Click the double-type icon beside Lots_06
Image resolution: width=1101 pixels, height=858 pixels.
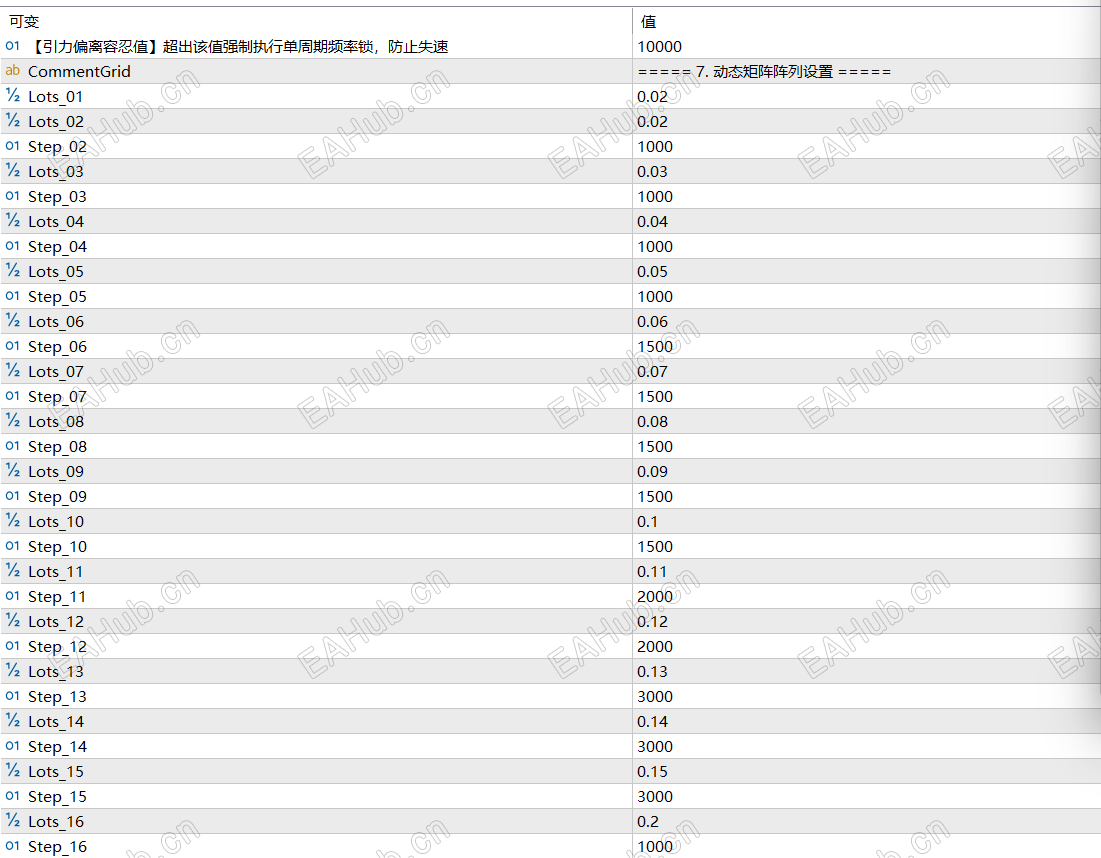point(13,321)
